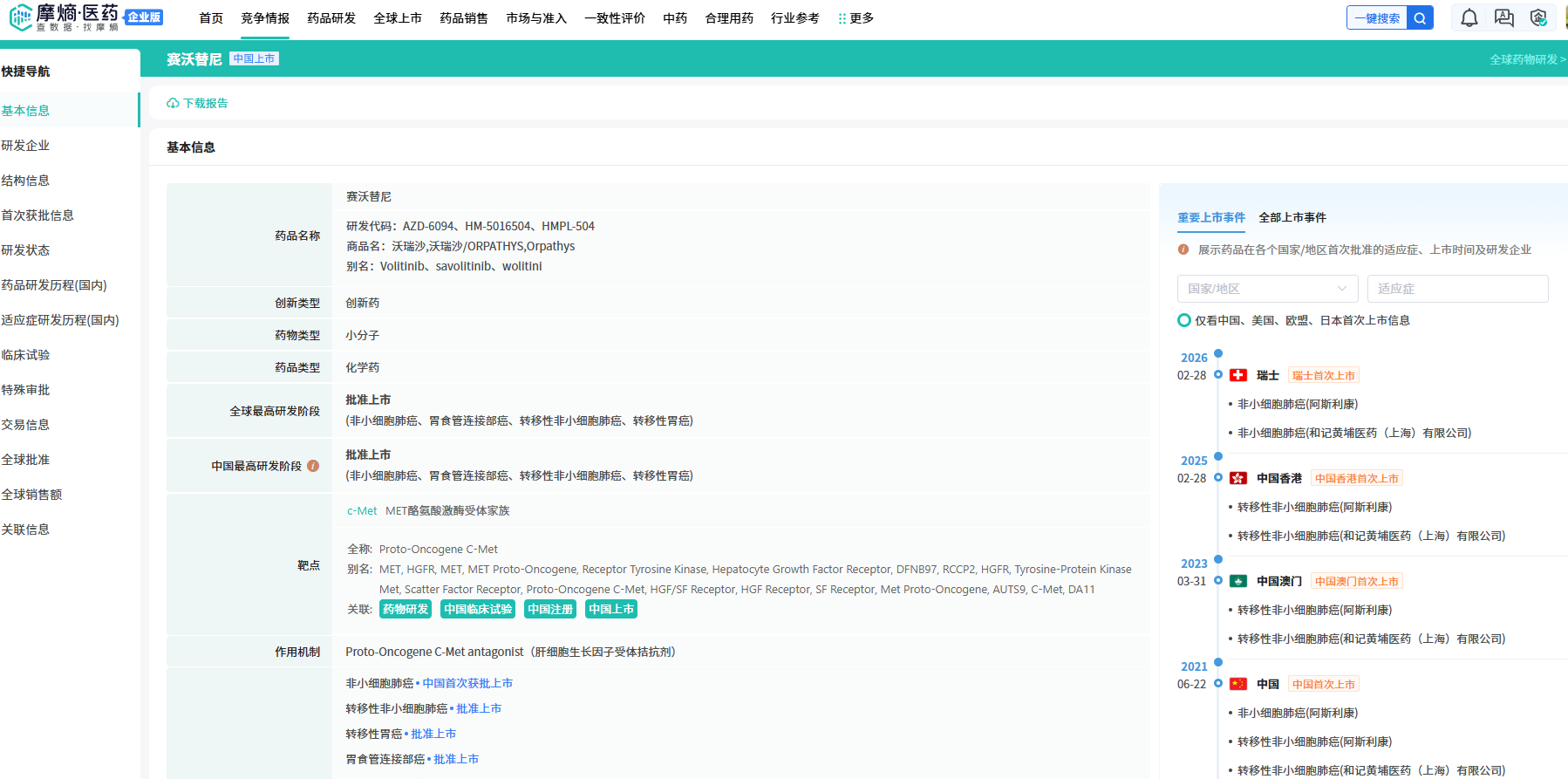The height and width of the screenshot is (779, 1568).
Task: Click the 中国上市 tag in 关联 row
Action: tap(611, 609)
